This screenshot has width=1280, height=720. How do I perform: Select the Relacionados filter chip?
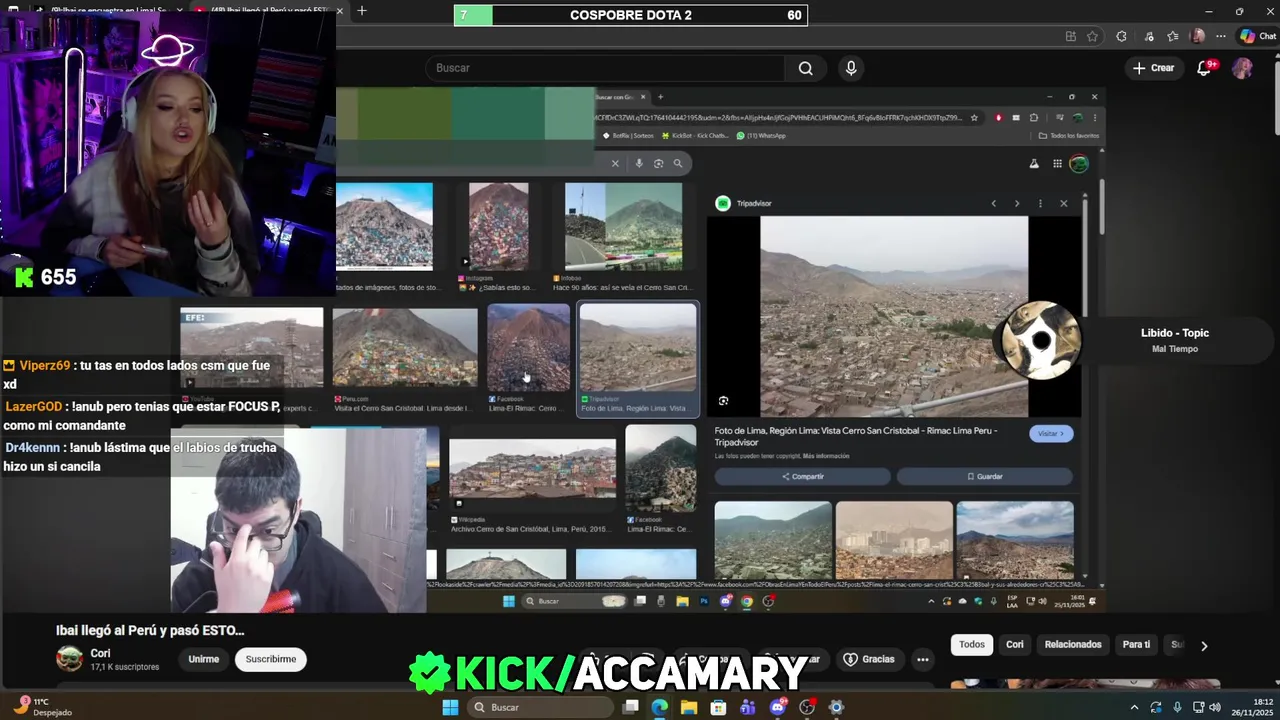[1073, 645]
